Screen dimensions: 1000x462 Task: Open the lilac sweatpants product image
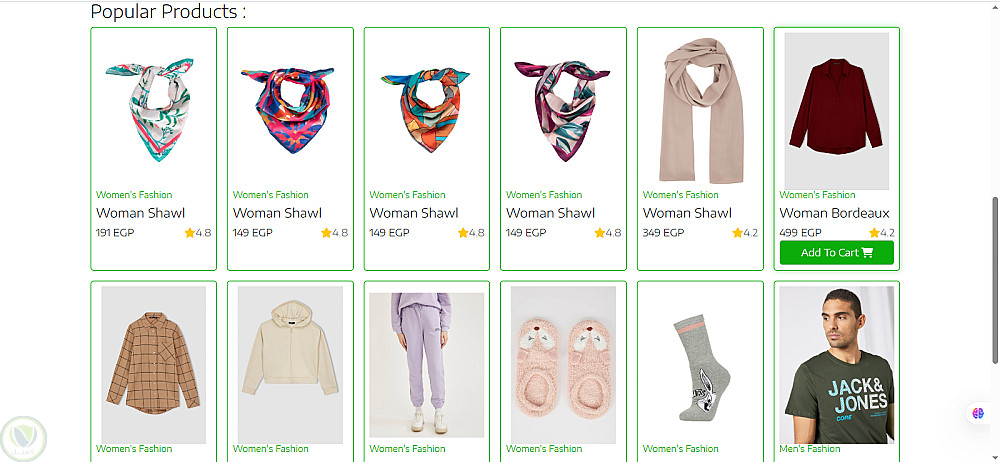click(x=427, y=365)
